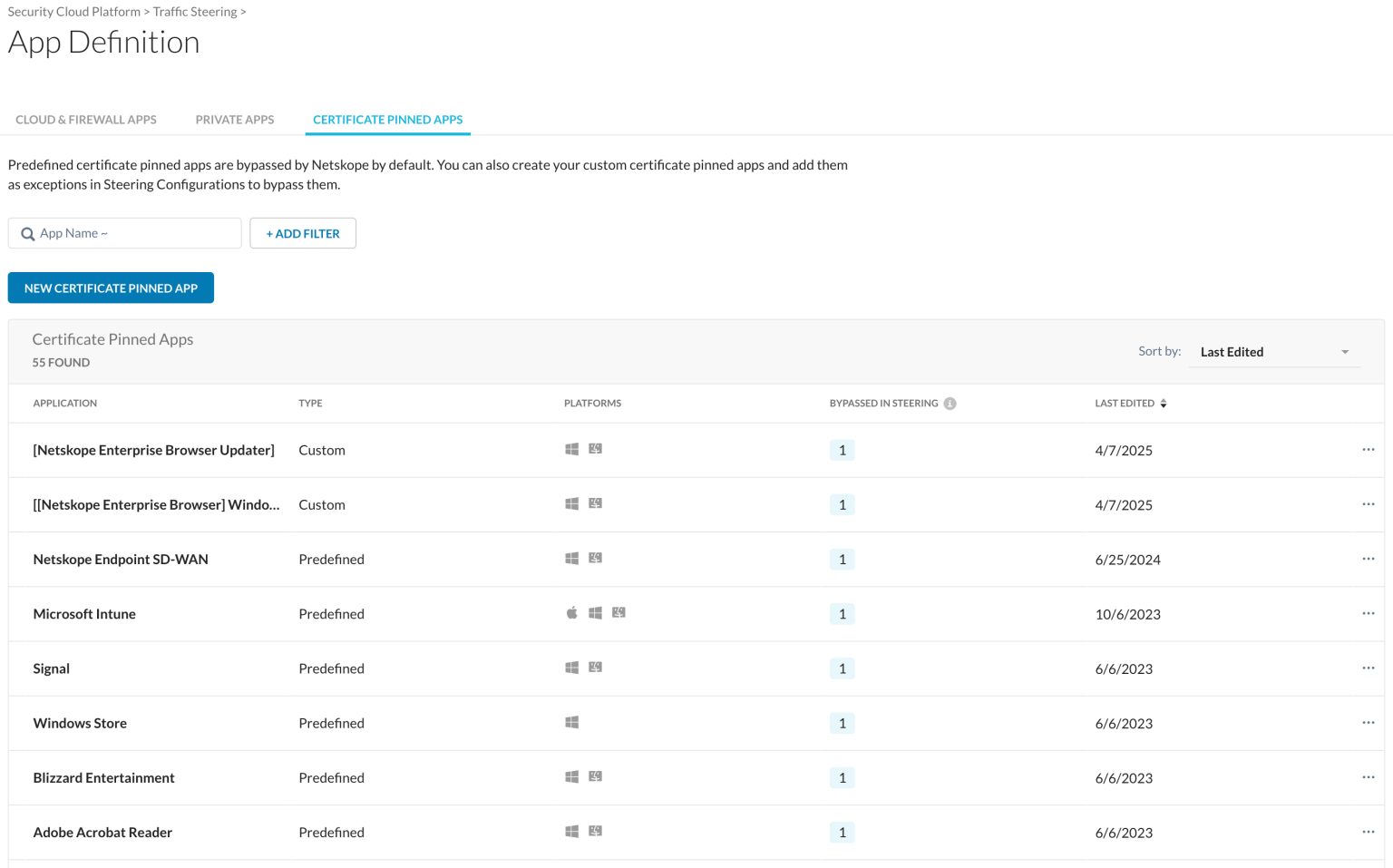Select the Certificate Pinned Apps tab
The height and width of the screenshot is (868, 1393).
coord(388,120)
